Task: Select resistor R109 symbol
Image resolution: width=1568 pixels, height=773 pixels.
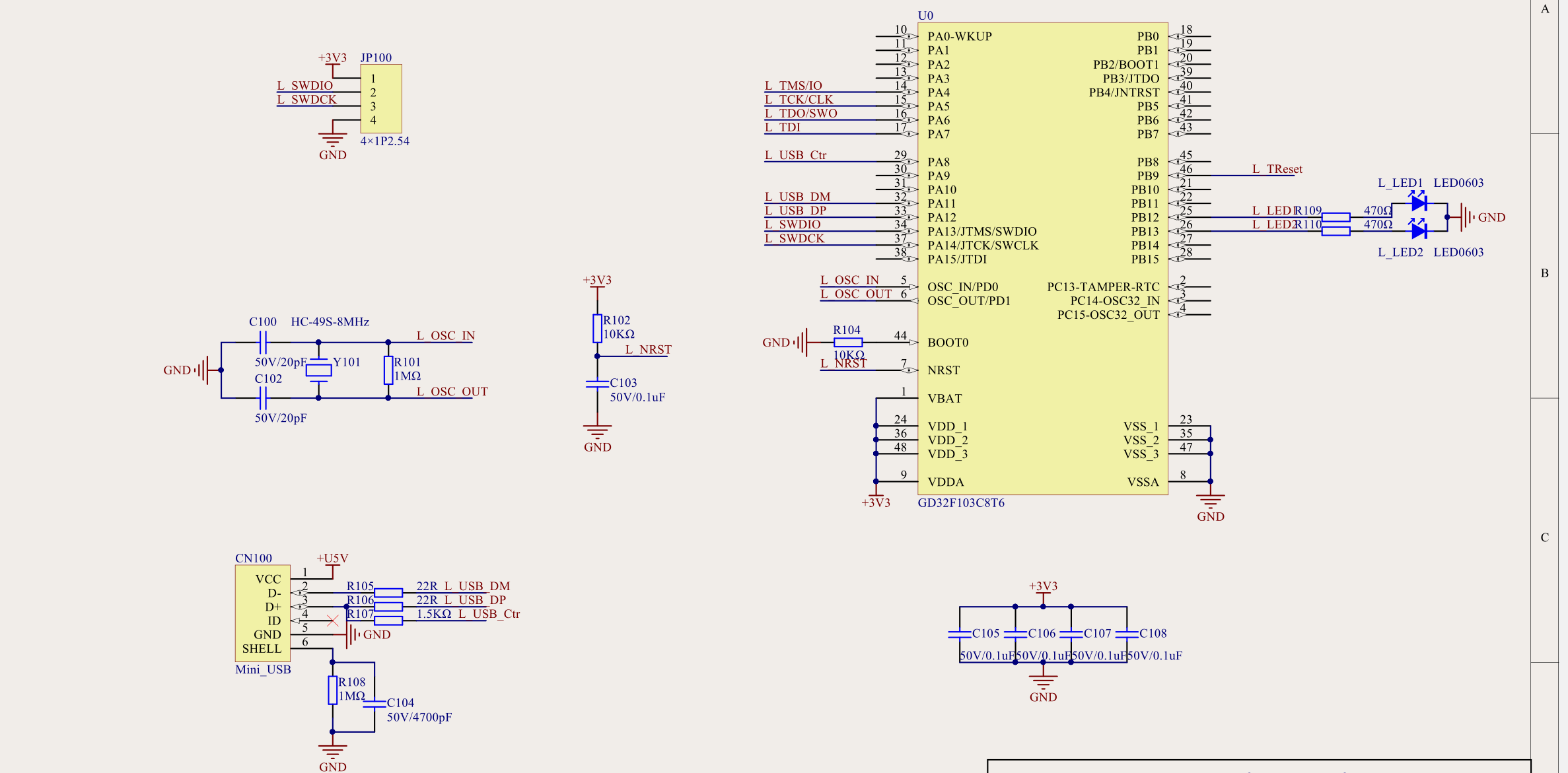Action: coord(1336,217)
